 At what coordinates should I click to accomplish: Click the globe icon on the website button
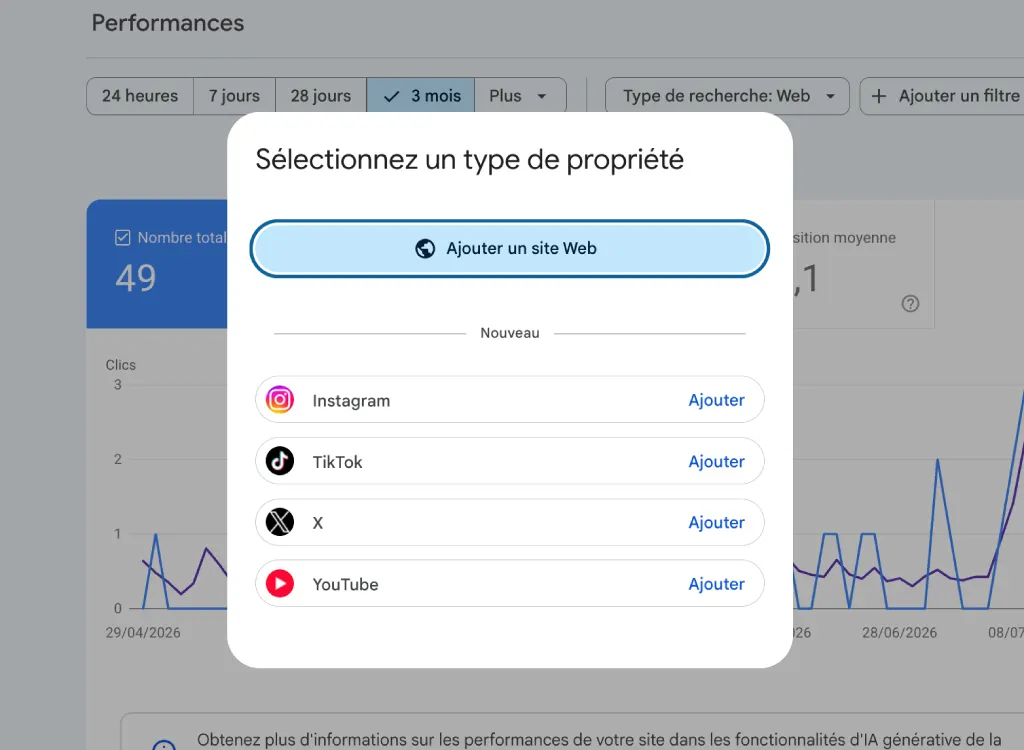tap(425, 248)
